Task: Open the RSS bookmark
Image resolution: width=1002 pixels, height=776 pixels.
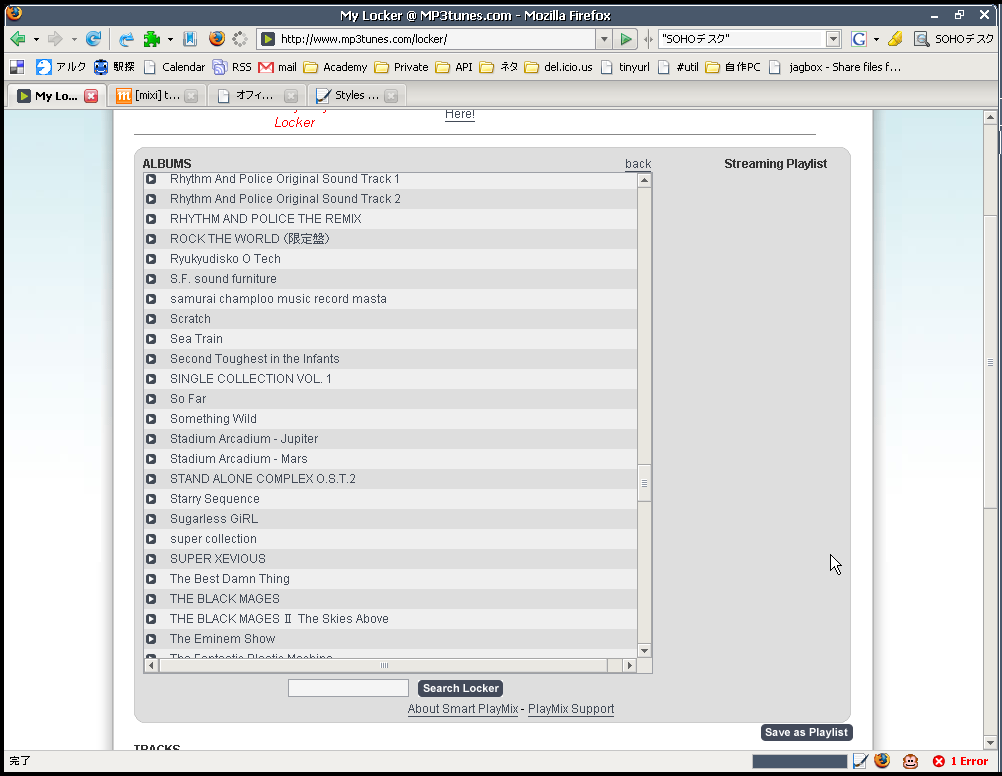Action: 232,67
